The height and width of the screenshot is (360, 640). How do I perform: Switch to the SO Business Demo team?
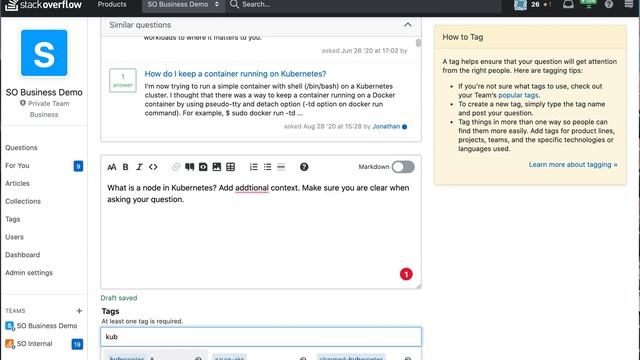tap(41, 326)
